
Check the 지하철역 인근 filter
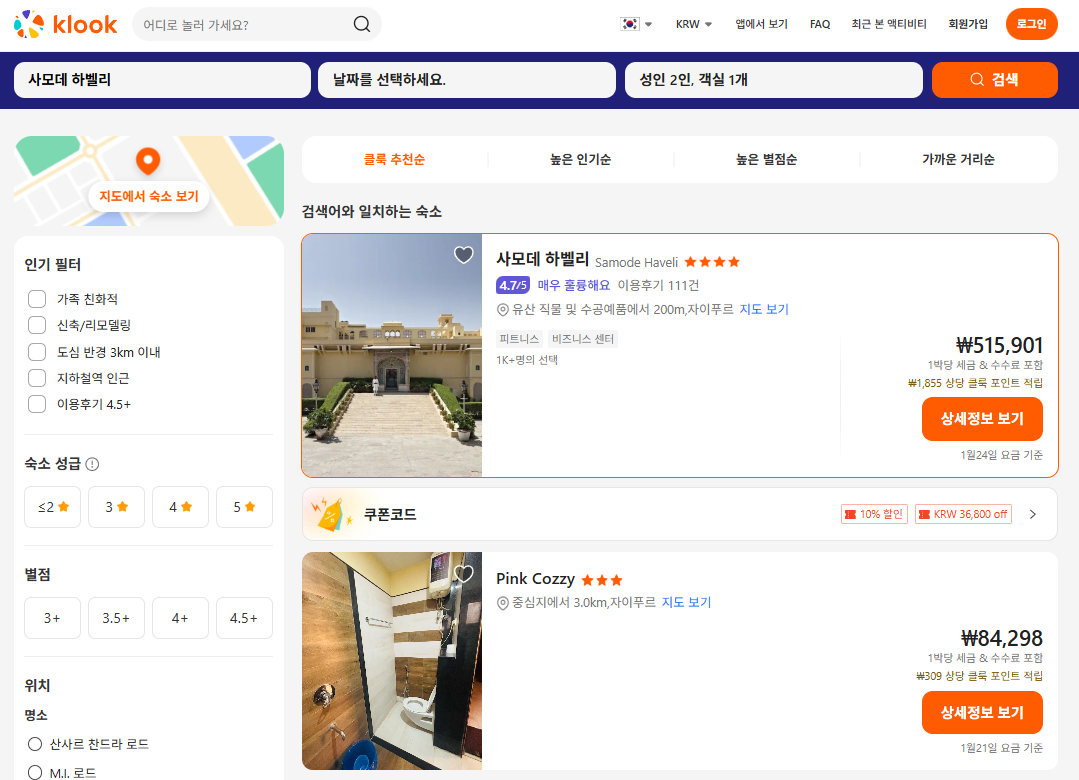tap(37, 378)
